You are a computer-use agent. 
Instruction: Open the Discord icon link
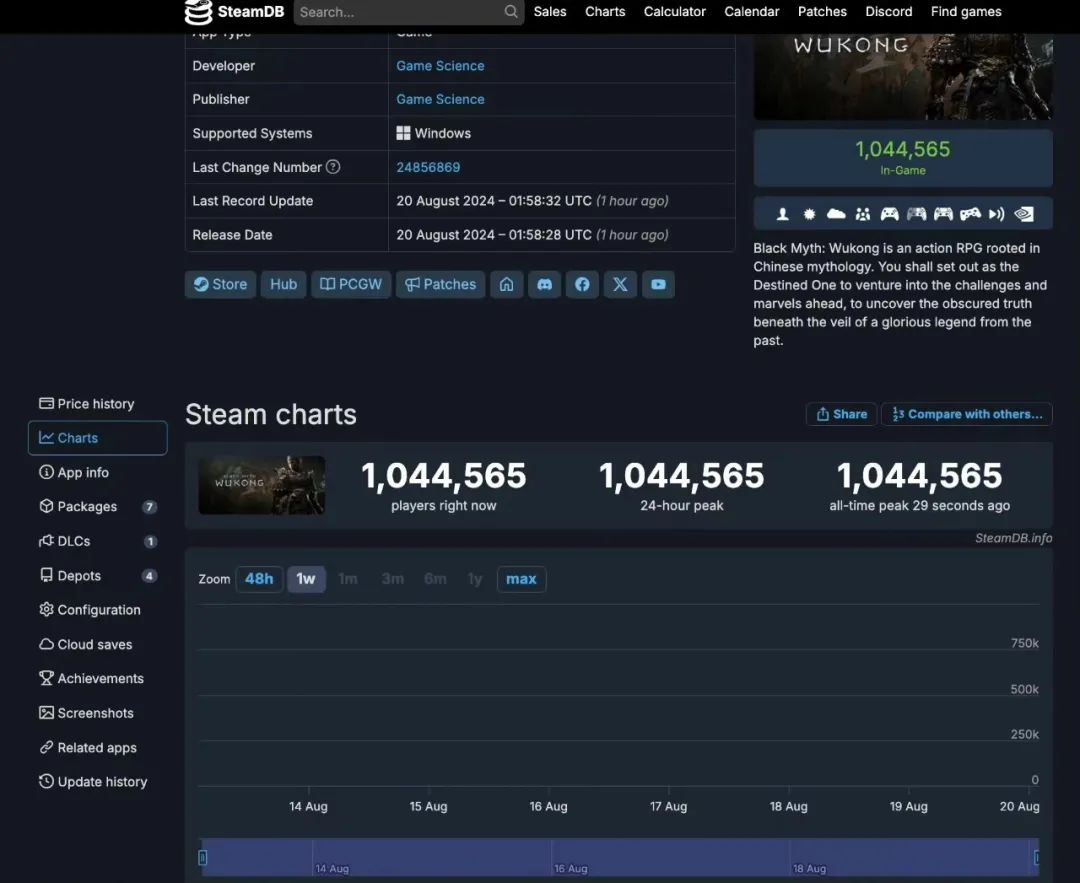click(x=544, y=284)
